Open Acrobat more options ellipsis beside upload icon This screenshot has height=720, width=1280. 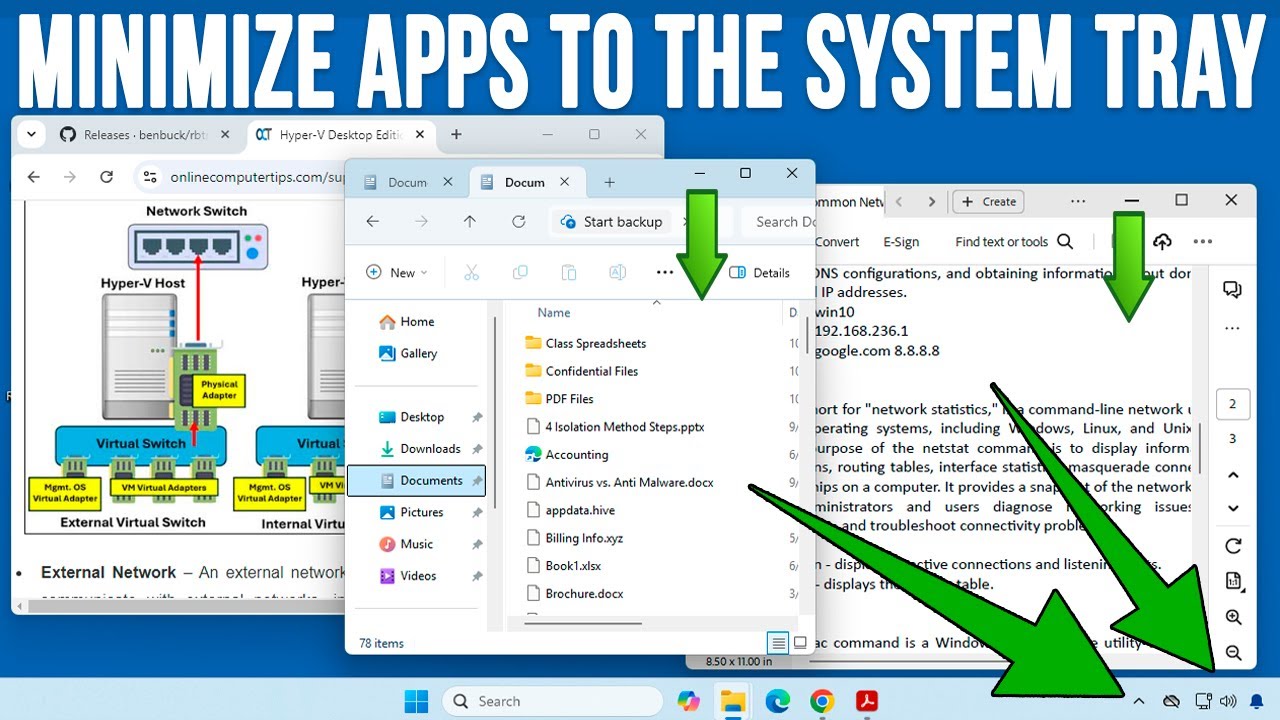1203,241
